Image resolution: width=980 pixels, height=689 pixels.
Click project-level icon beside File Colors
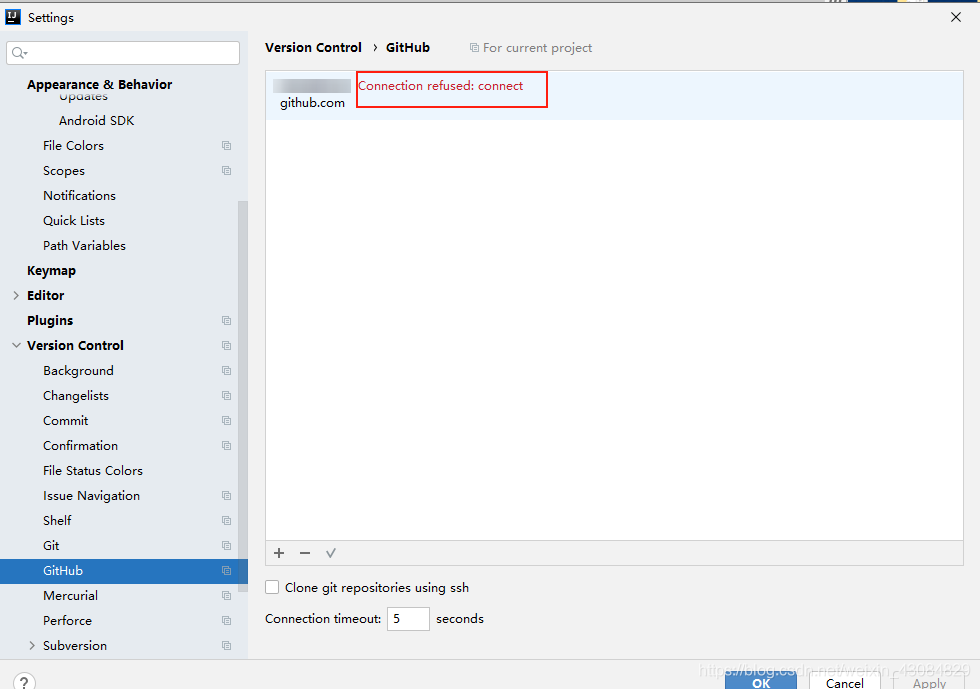tap(226, 146)
